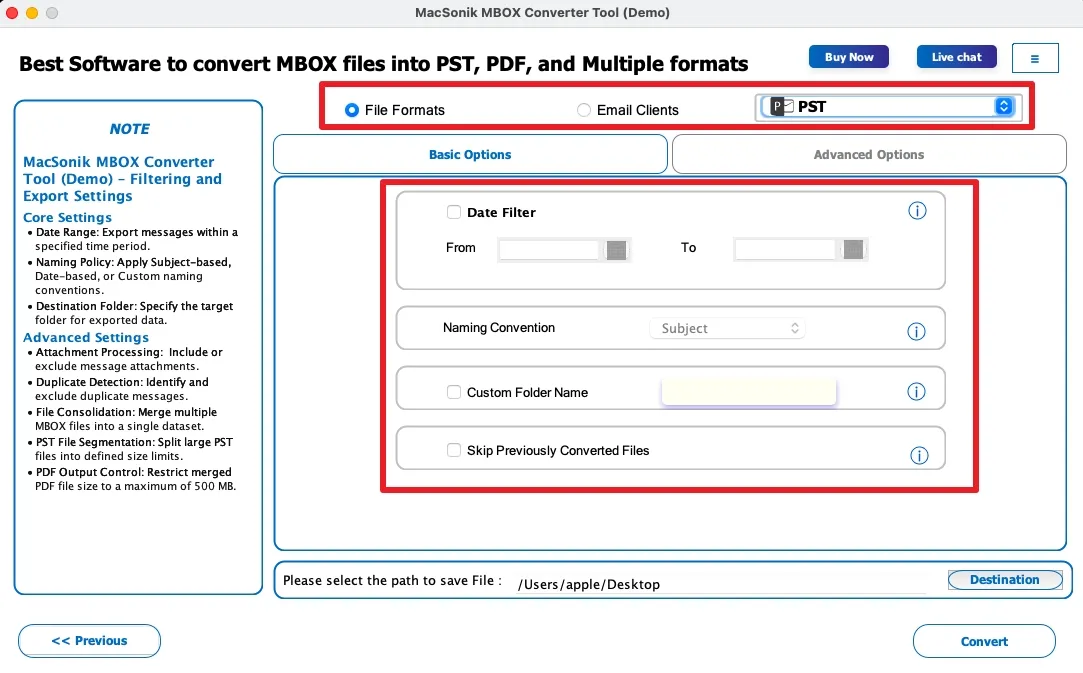This screenshot has width=1083, height=673.
Task: Click the Buy Now button
Action: click(x=849, y=57)
